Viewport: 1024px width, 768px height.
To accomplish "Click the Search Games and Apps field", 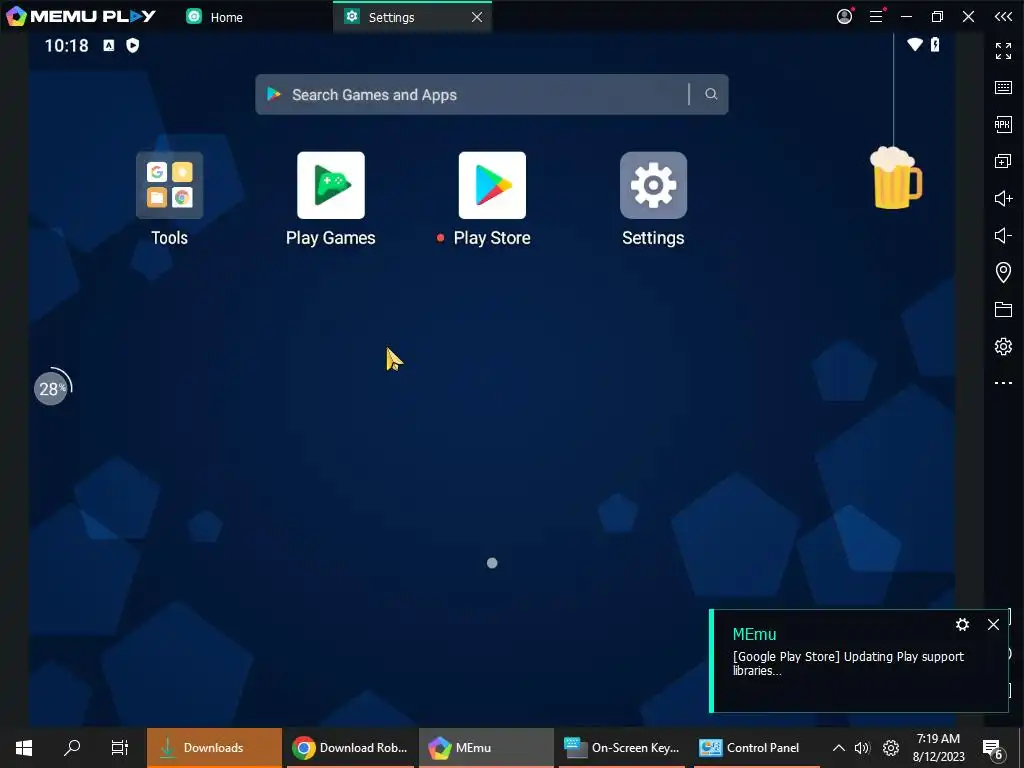I will pos(492,95).
